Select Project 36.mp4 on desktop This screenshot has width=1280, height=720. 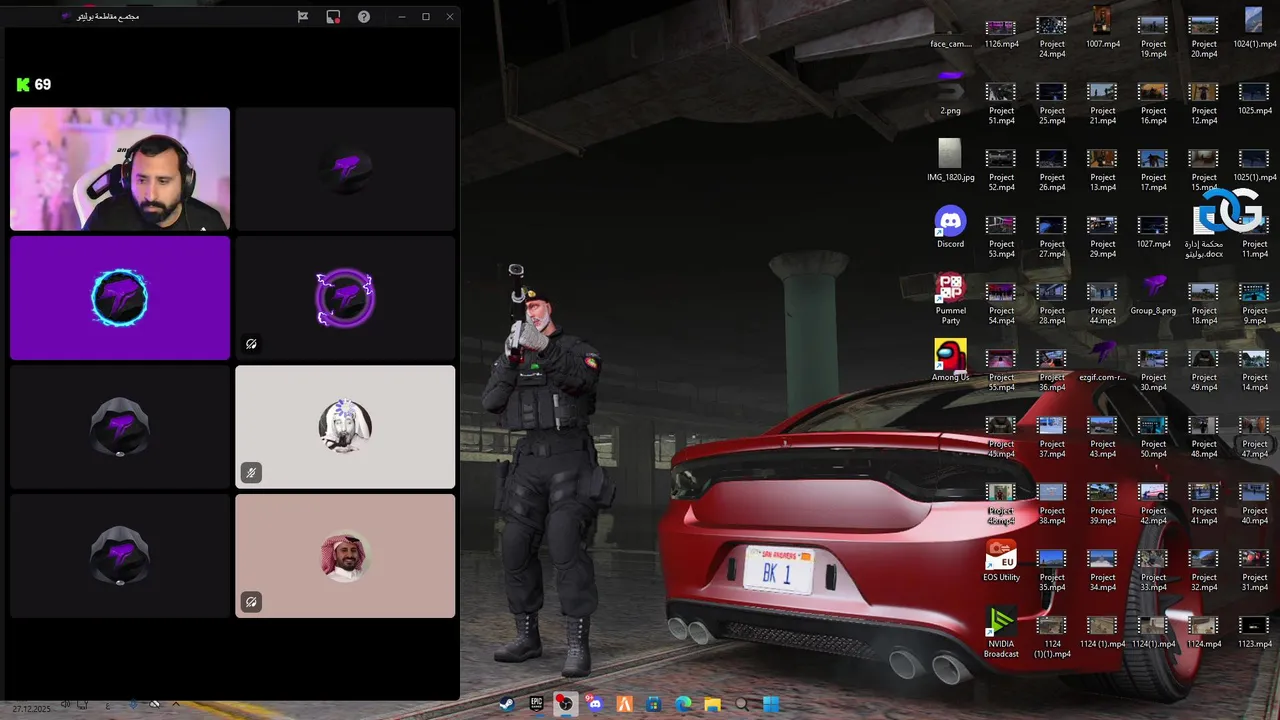1051,371
